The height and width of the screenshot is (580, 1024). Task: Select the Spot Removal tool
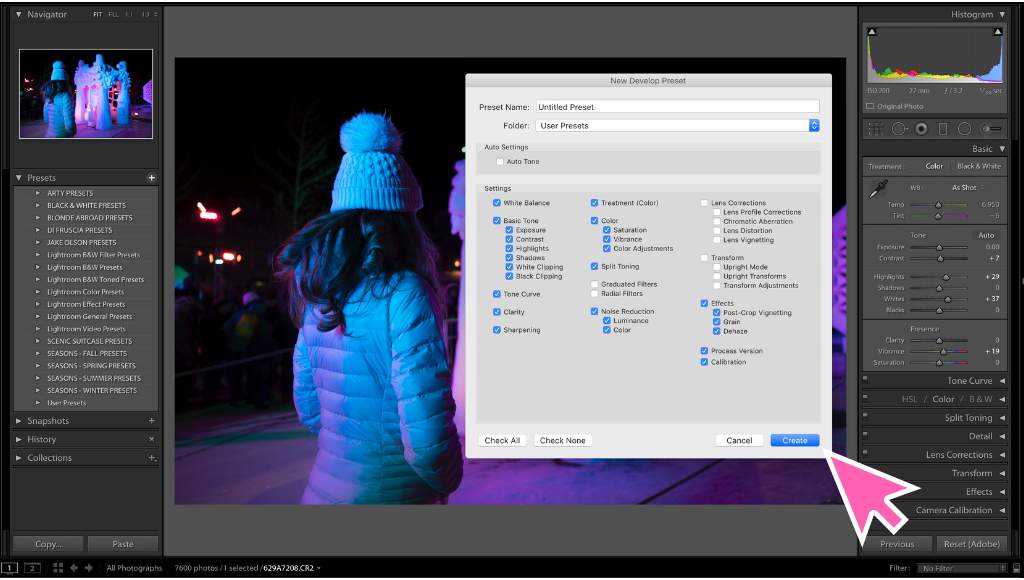pyautogui.click(x=899, y=129)
